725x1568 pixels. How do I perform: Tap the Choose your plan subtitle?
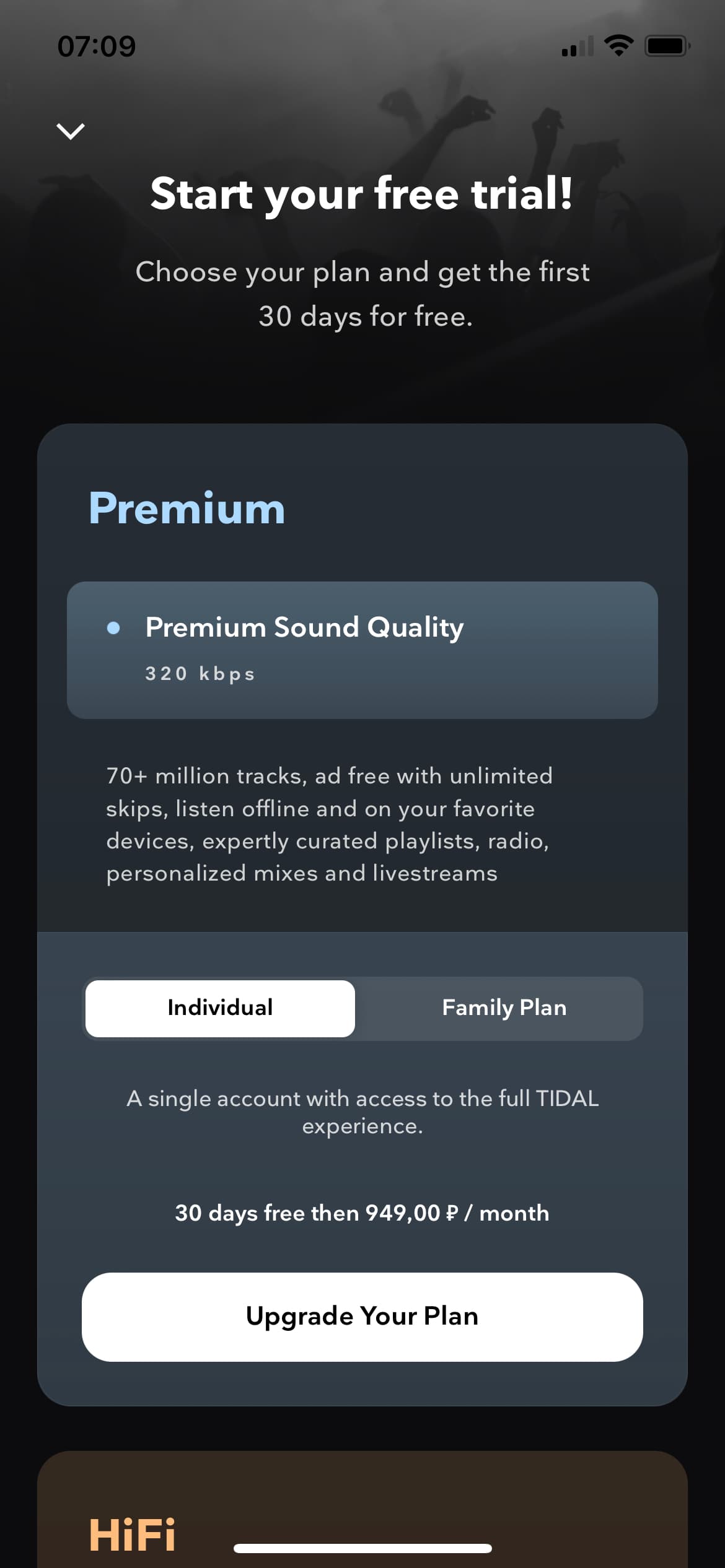[362, 294]
